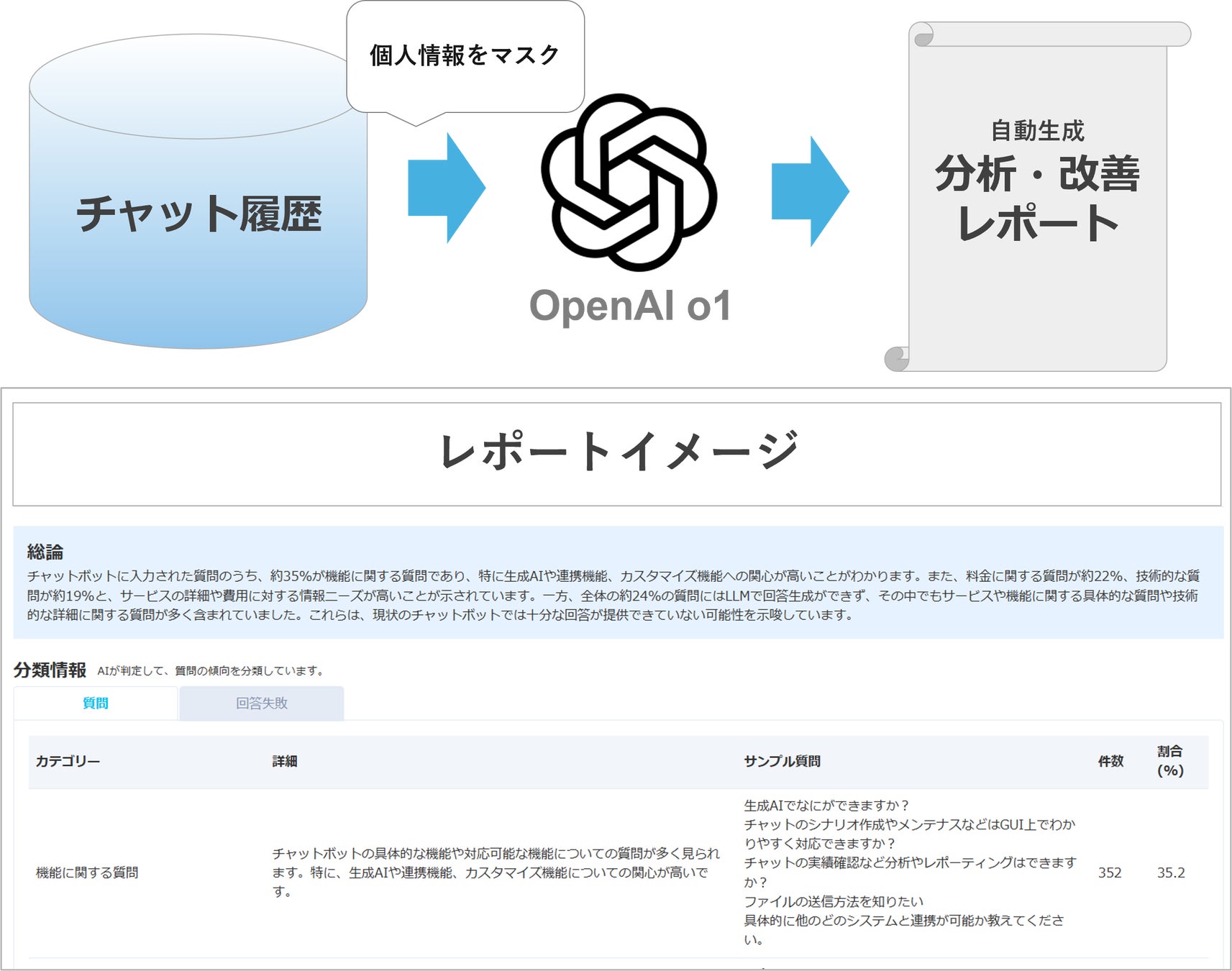The width and height of the screenshot is (1232, 971).
Task: Click the 個人情報をマスク speech bubble
Action: point(465,63)
